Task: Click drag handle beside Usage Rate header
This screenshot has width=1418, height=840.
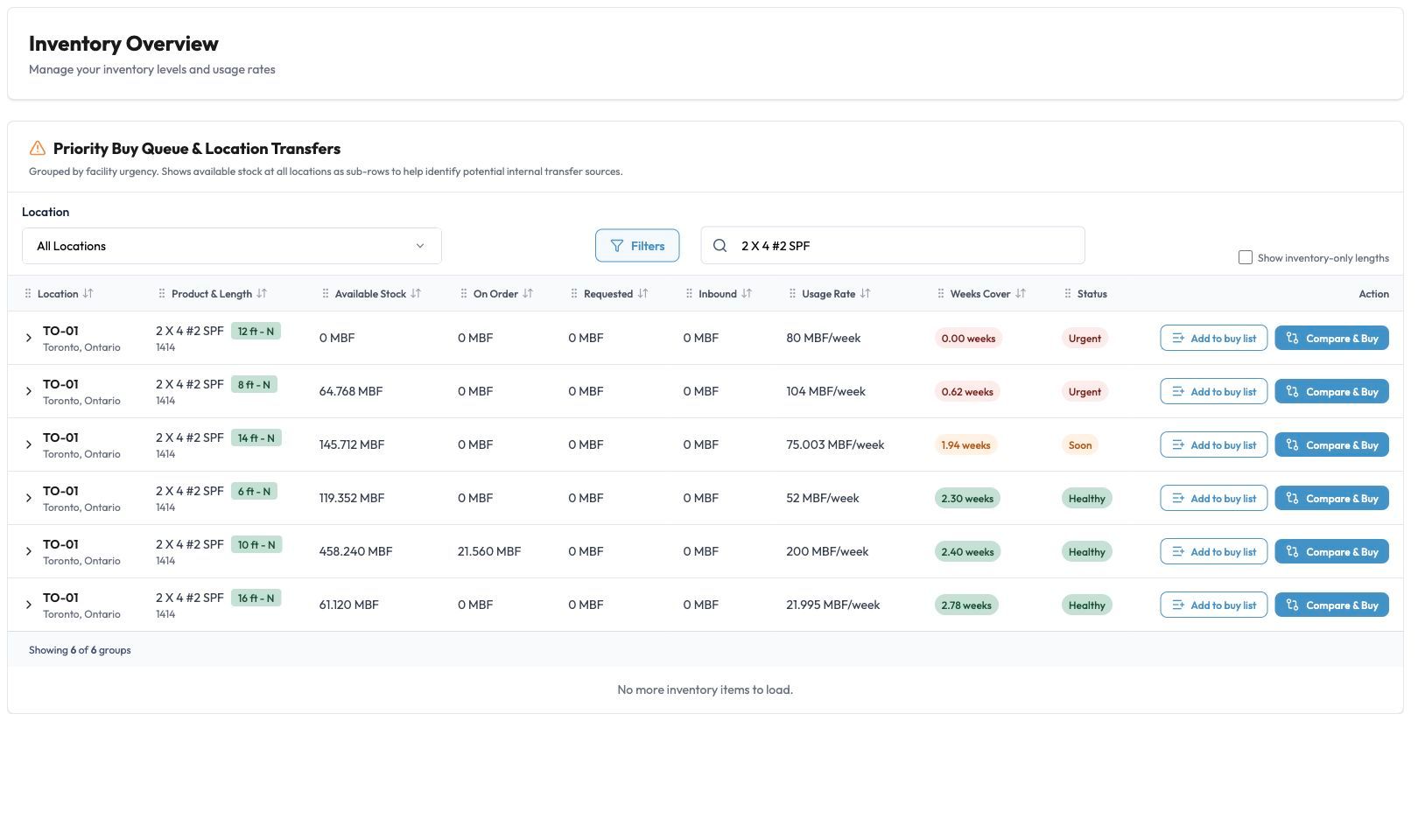Action: pyautogui.click(x=792, y=294)
